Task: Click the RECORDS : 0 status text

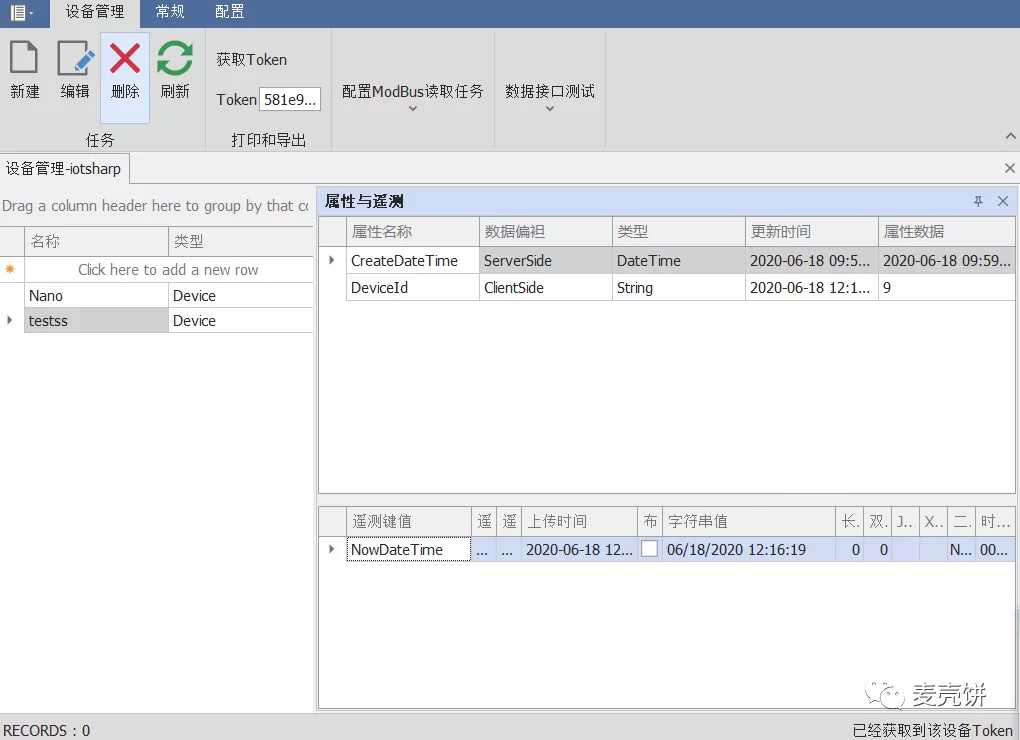Action: click(47, 730)
